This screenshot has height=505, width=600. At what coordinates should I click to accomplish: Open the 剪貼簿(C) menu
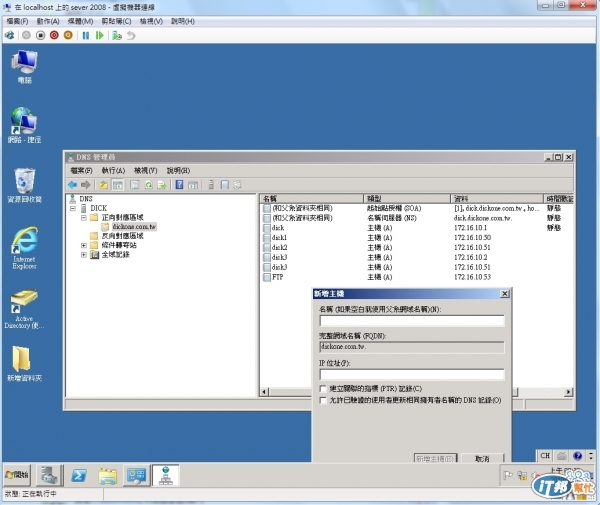click(116, 21)
